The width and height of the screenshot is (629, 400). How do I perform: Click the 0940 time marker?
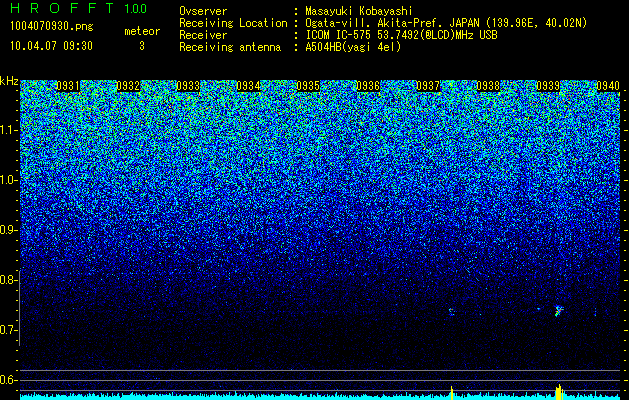coord(608,86)
